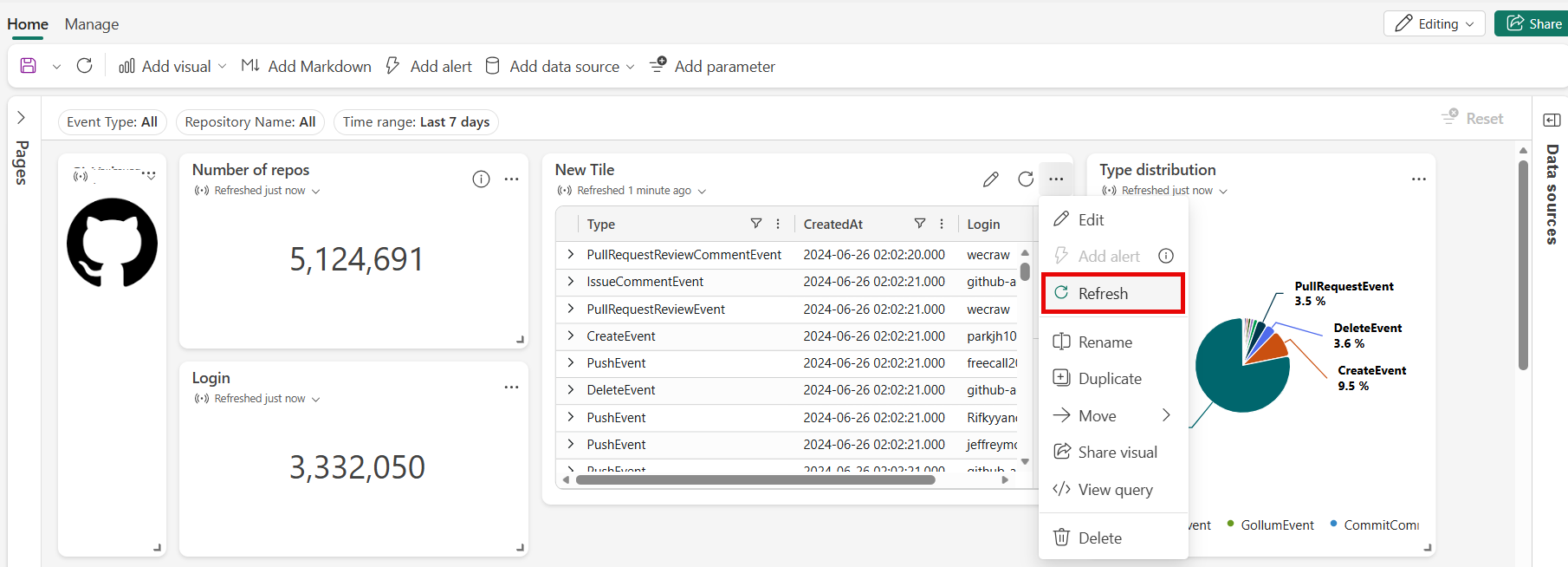This screenshot has height=567, width=1568.
Task: Expand the DeleteEvent table row
Action: pyautogui.click(x=571, y=390)
